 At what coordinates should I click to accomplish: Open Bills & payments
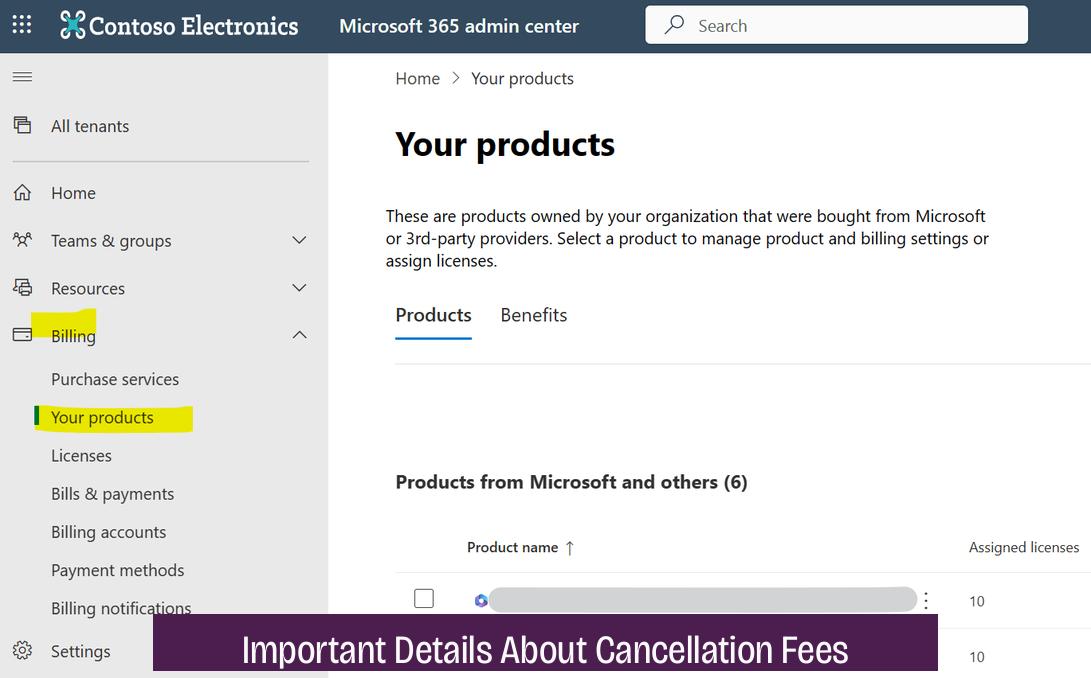113,494
